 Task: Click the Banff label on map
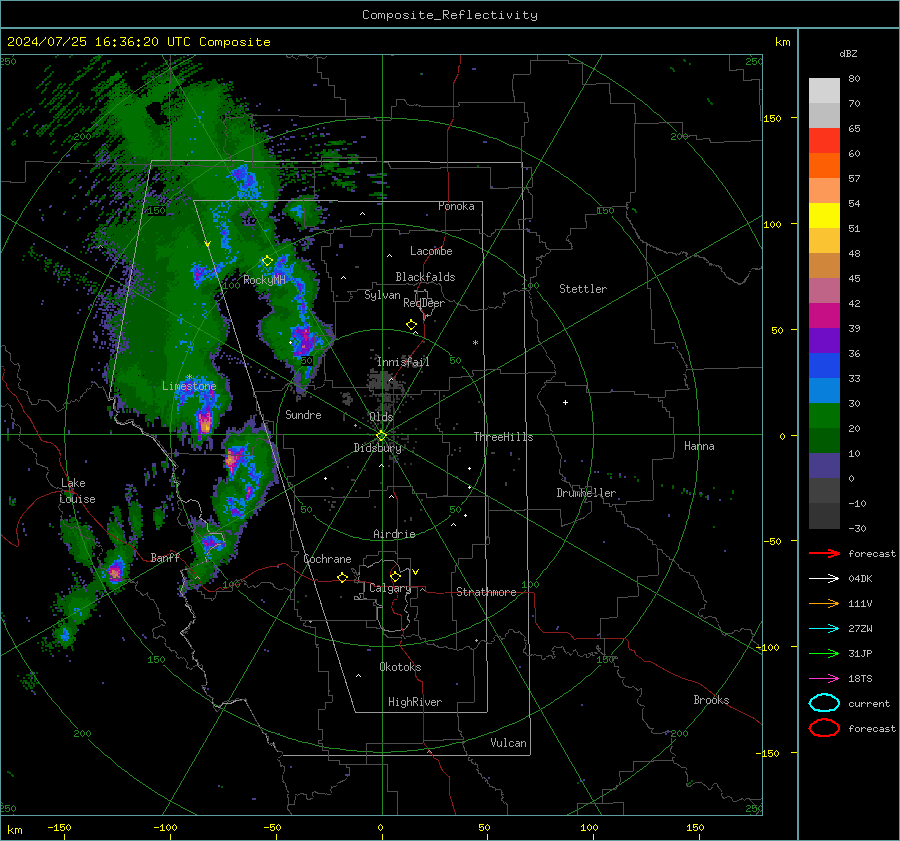click(165, 557)
